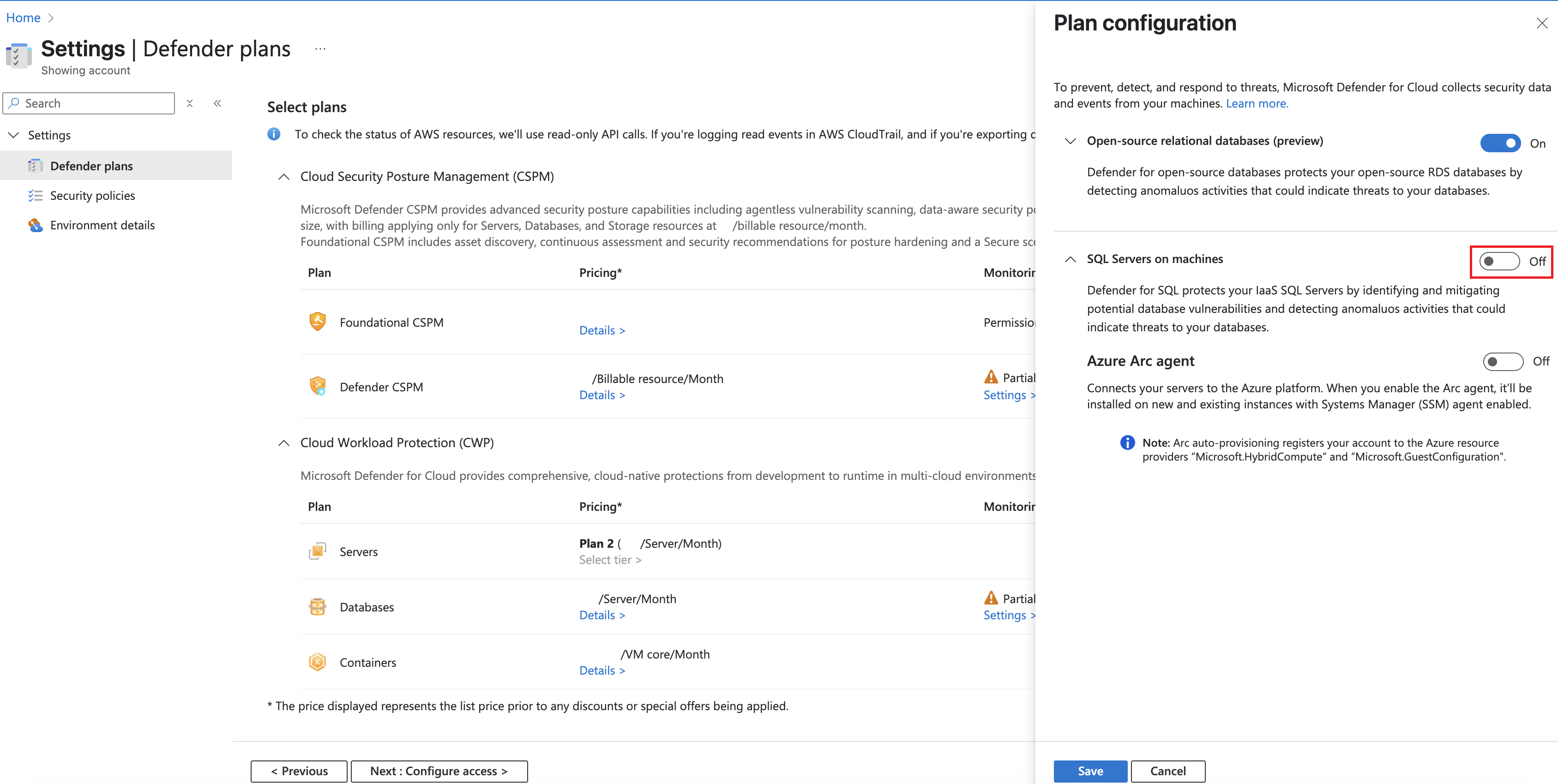The width and height of the screenshot is (1558, 784).
Task: Click the Defender CSPM shield icon
Action: click(318, 386)
